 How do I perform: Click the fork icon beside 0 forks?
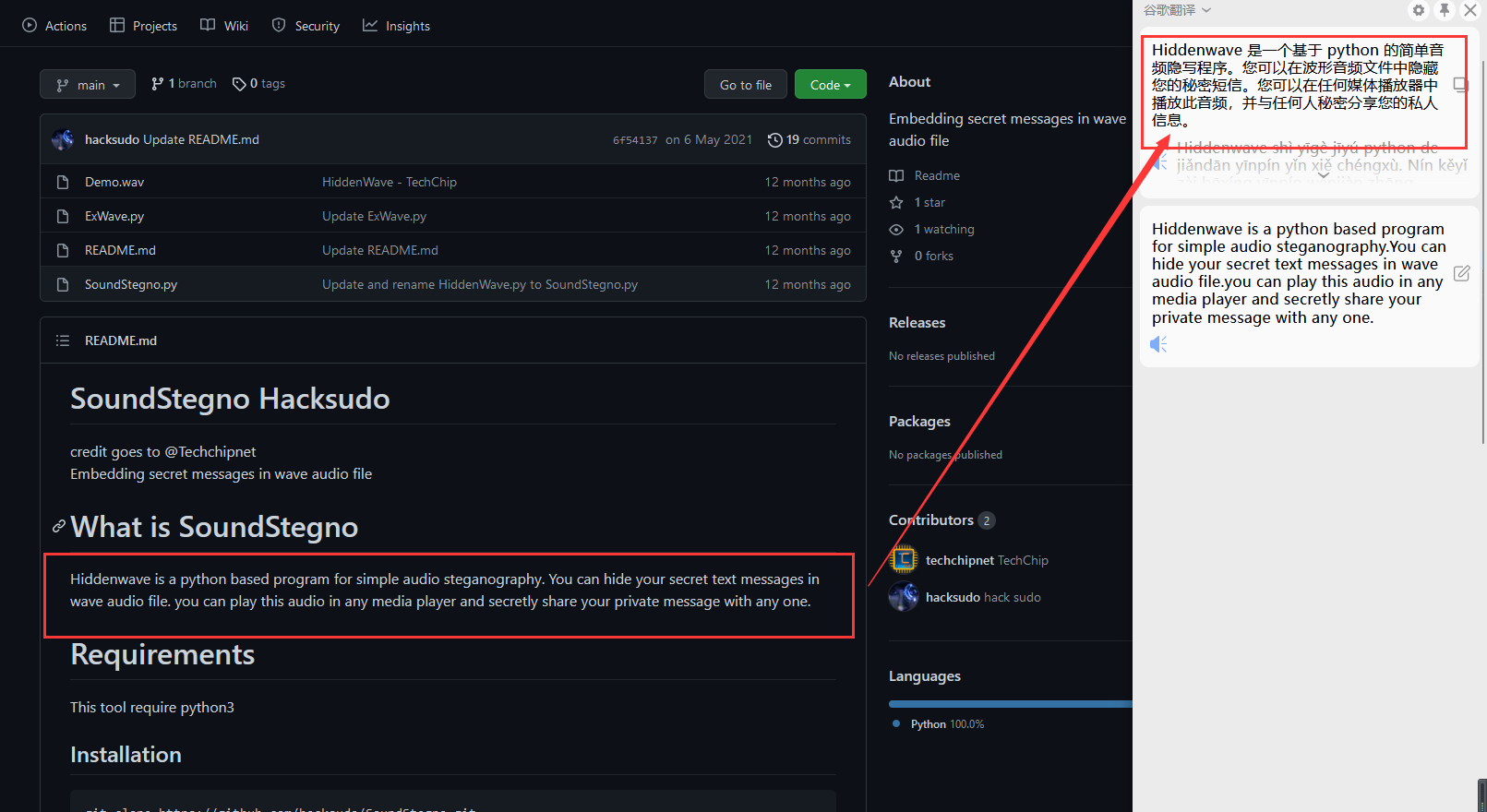point(896,256)
